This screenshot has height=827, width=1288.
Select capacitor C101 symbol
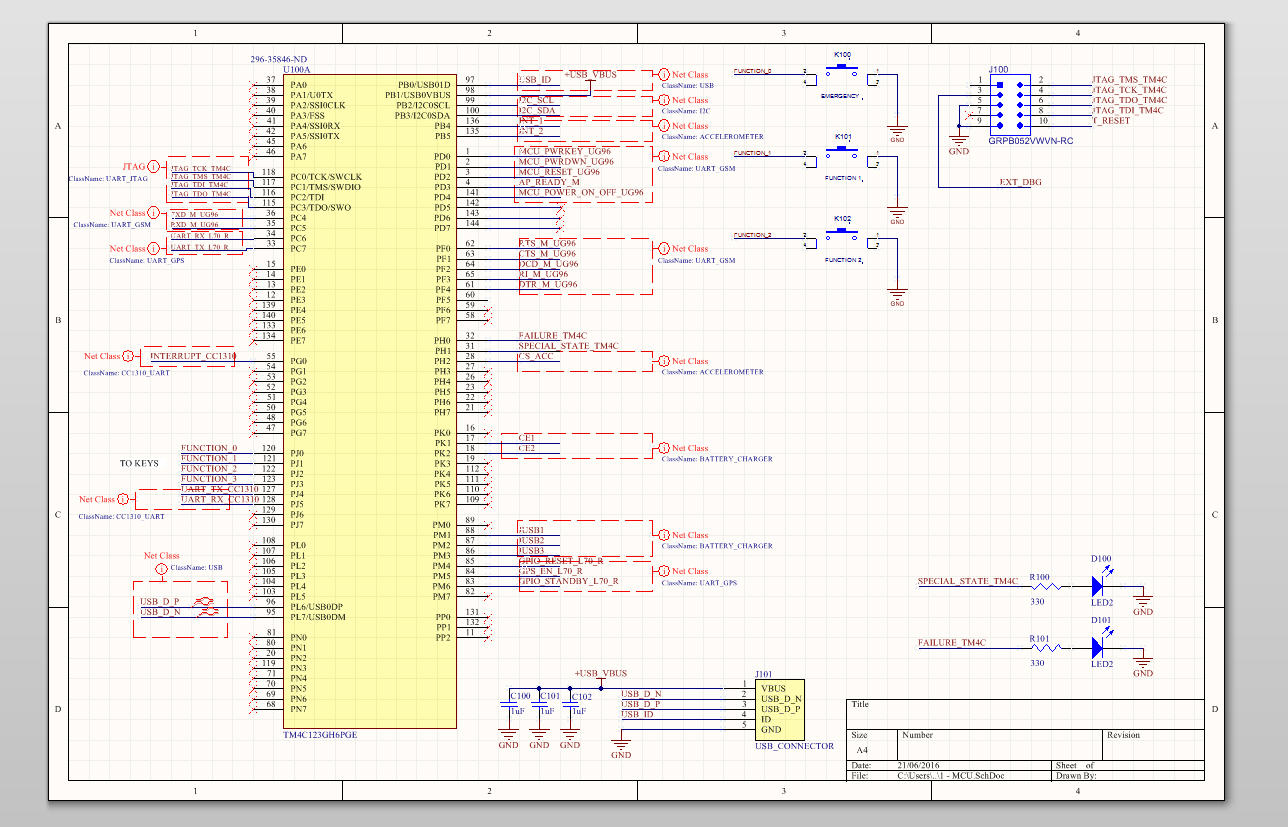click(x=540, y=705)
